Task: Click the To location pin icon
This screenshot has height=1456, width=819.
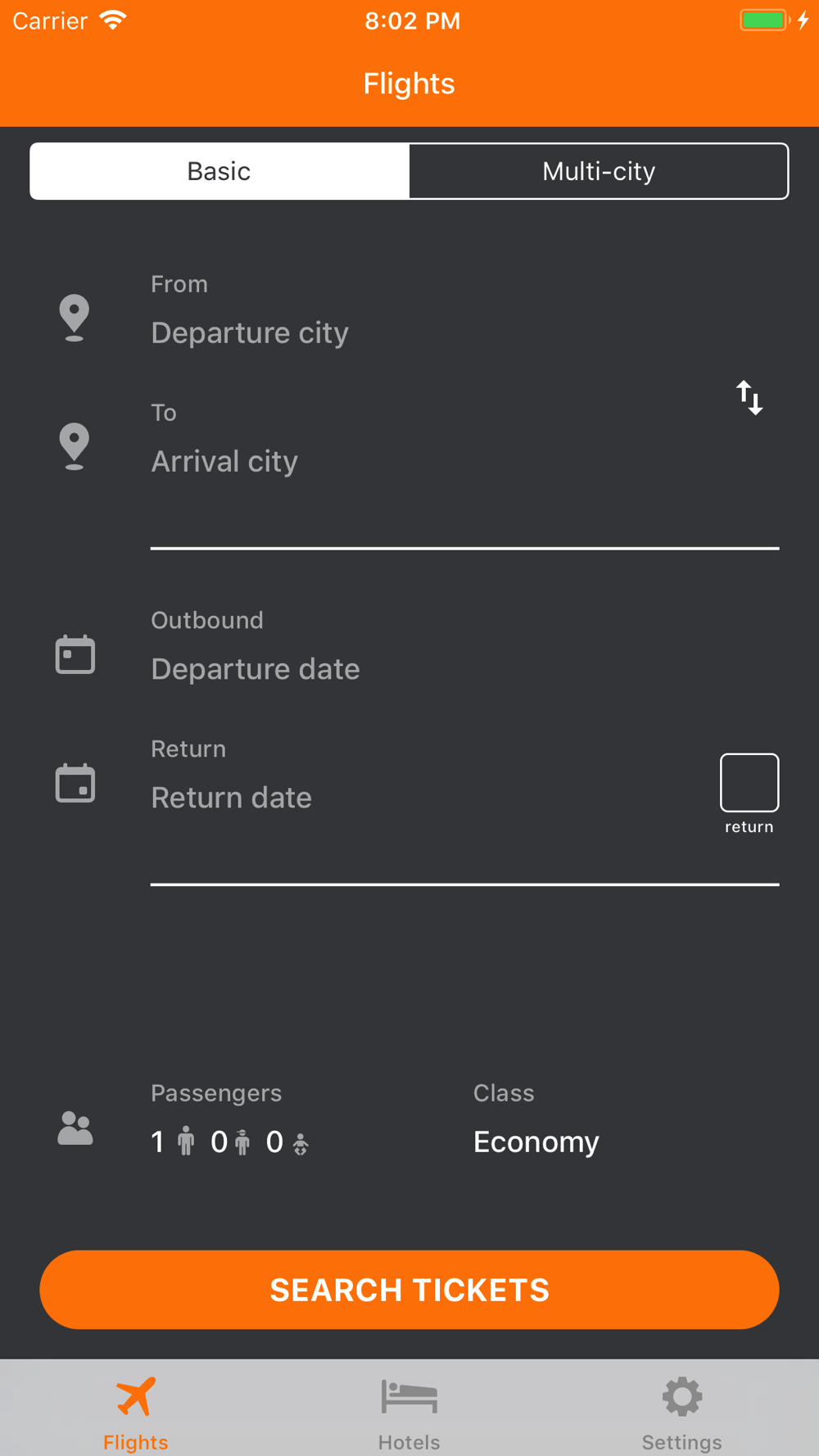Action: (x=75, y=445)
